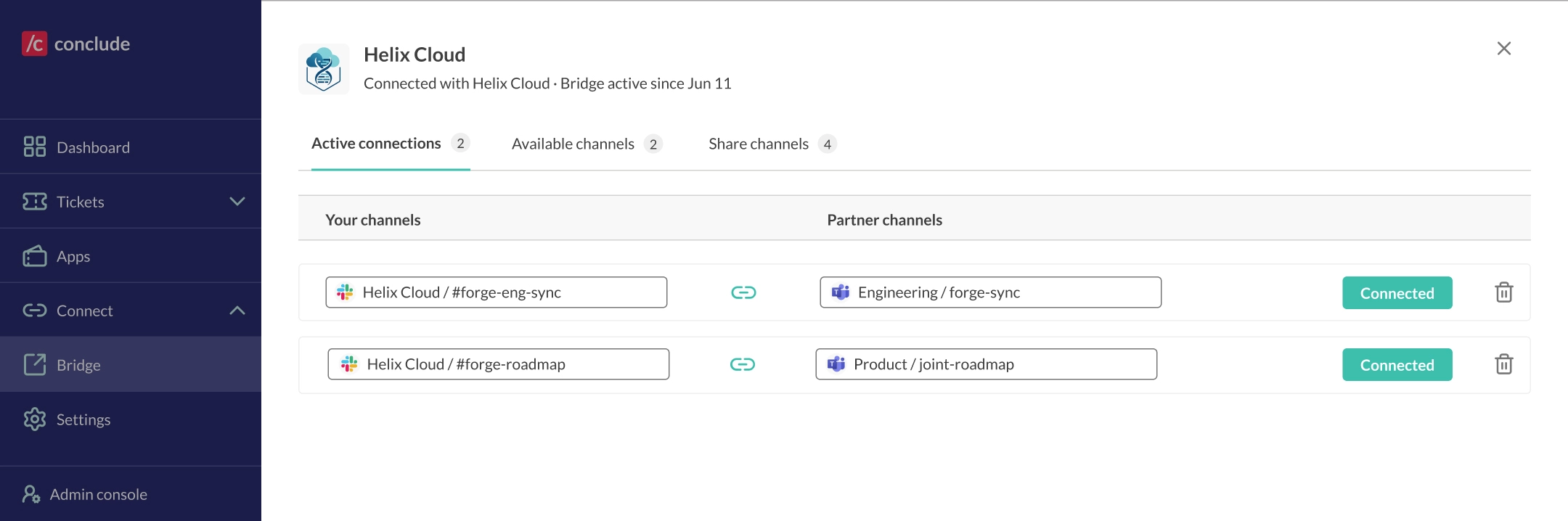Click the badge '4' on Share channels
Image resolution: width=1568 pixels, height=521 pixels.
click(x=828, y=144)
